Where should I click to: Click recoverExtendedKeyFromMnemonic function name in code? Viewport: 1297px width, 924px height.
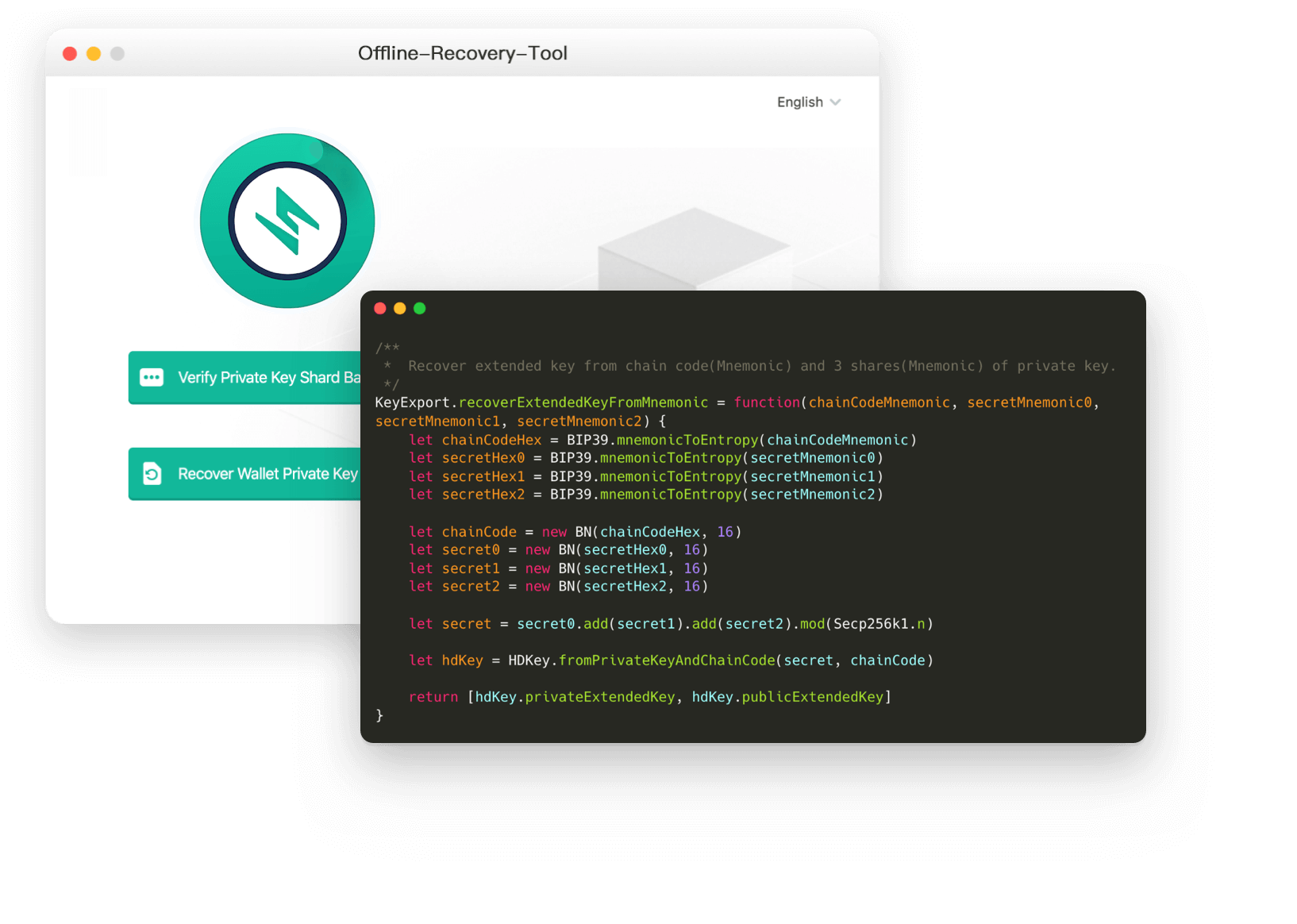tap(583, 402)
